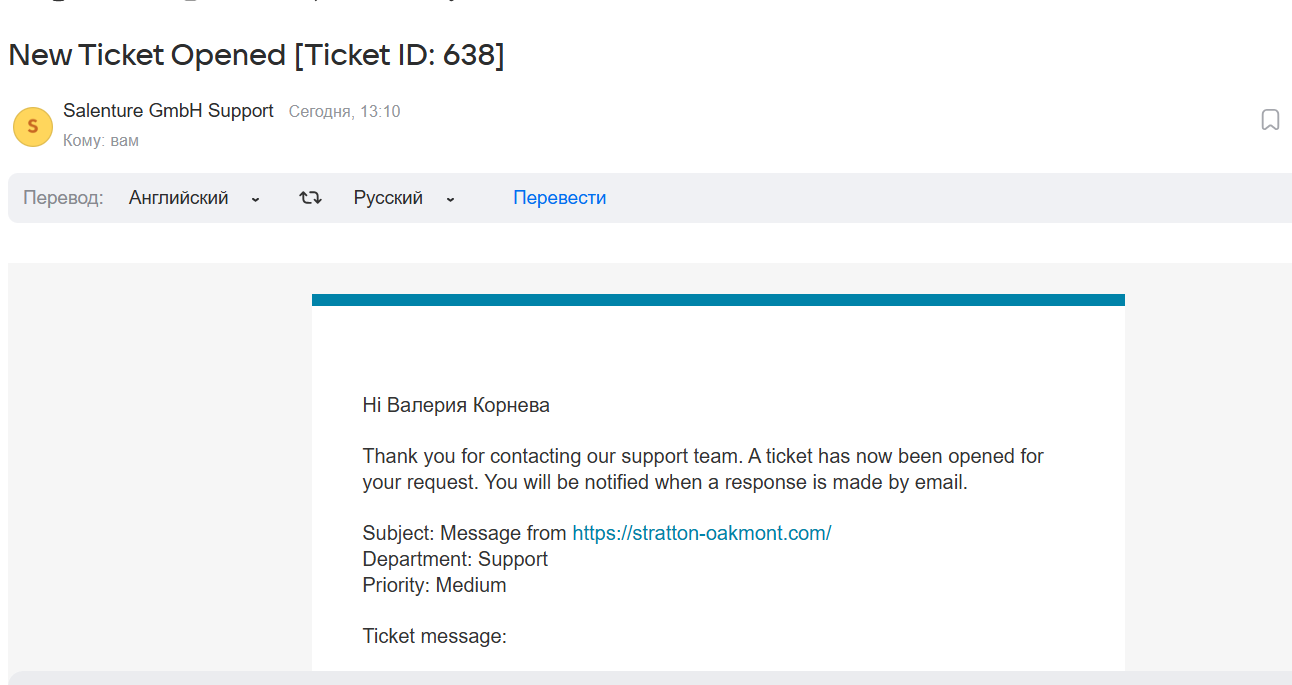Click the small chevron next to 'Английский'
This screenshot has height=685, width=1292.
tap(255, 199)
